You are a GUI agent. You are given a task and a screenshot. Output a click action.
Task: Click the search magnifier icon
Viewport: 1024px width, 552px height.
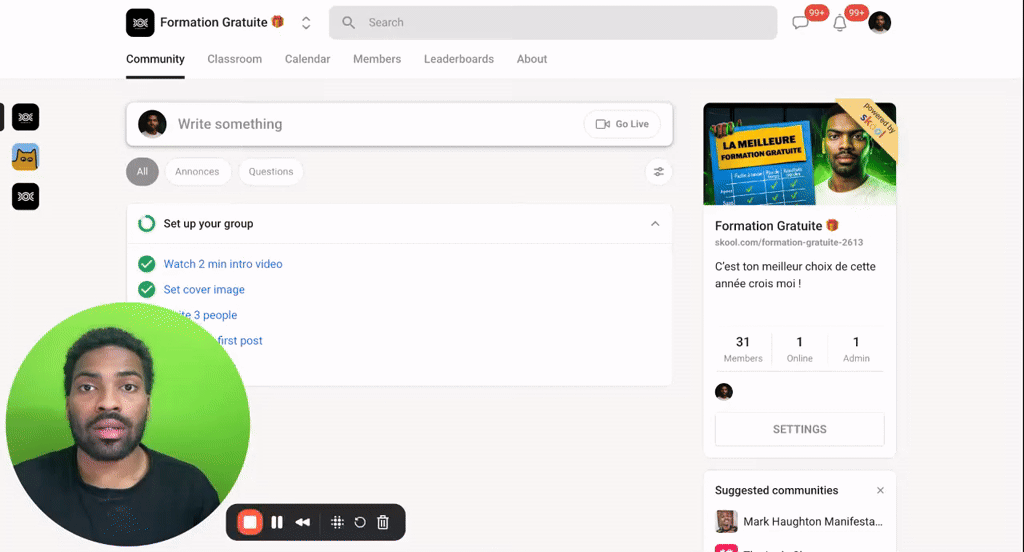[x=349, y=23]
